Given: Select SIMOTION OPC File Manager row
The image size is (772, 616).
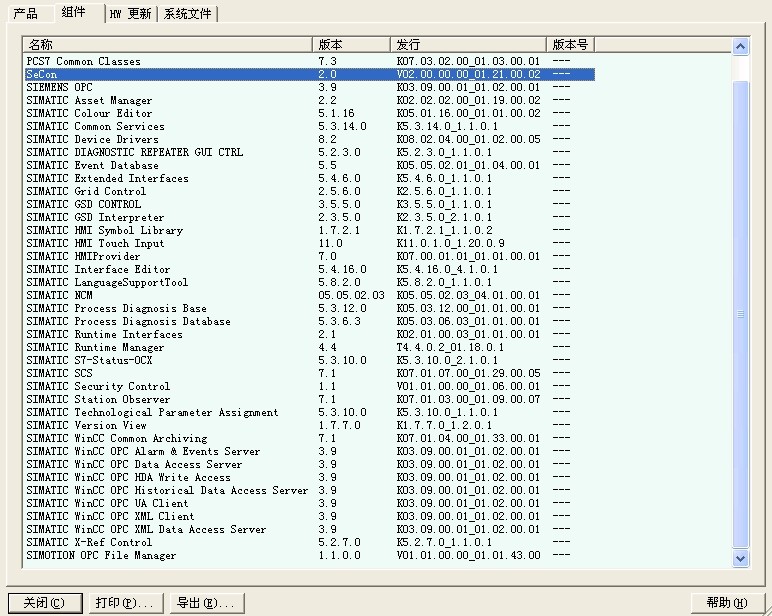Looking at the screenshot, I should (x=310, y=555).
